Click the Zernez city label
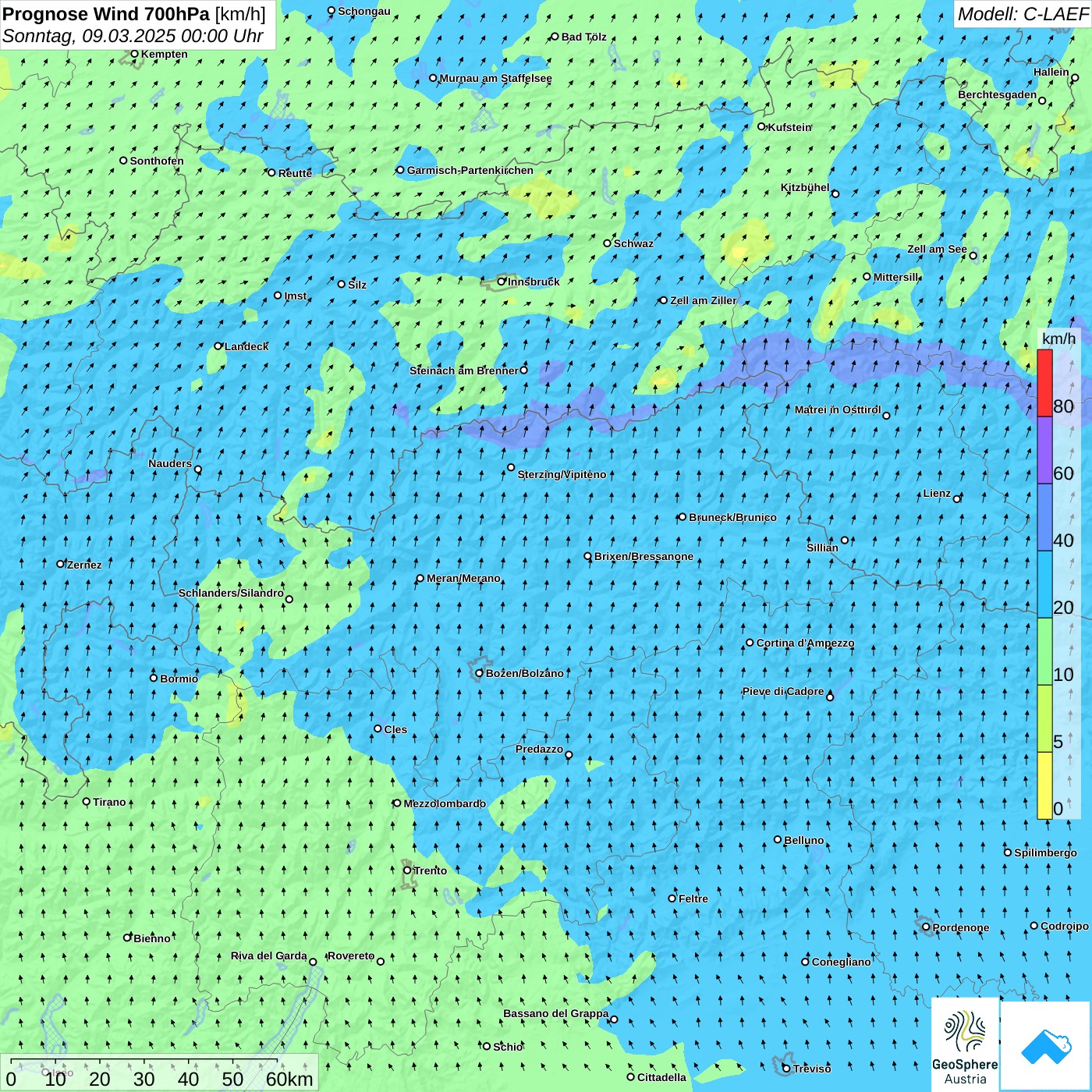The image size is (1092, 1092). coord(84,565)
